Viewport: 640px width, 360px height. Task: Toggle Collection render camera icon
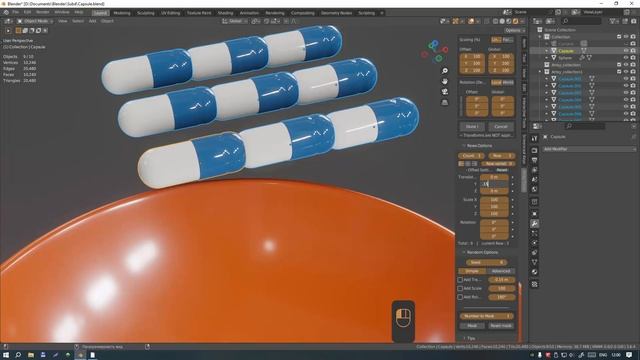tap(633, 37)
